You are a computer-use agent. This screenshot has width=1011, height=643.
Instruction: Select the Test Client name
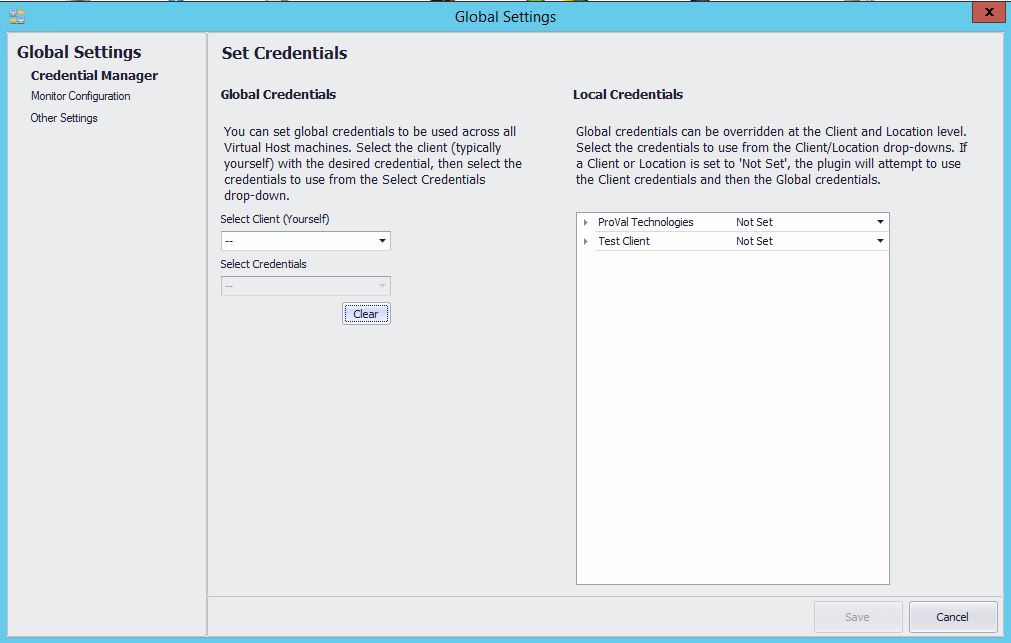[x=623, y=241]
